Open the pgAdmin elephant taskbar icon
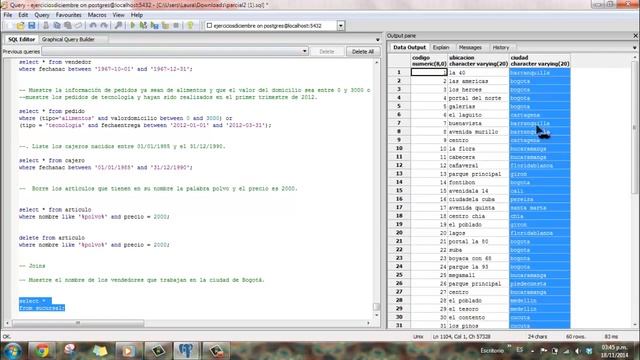Viewport: 640px width, 360px height. pyautogui.click(x=186, y=351)
